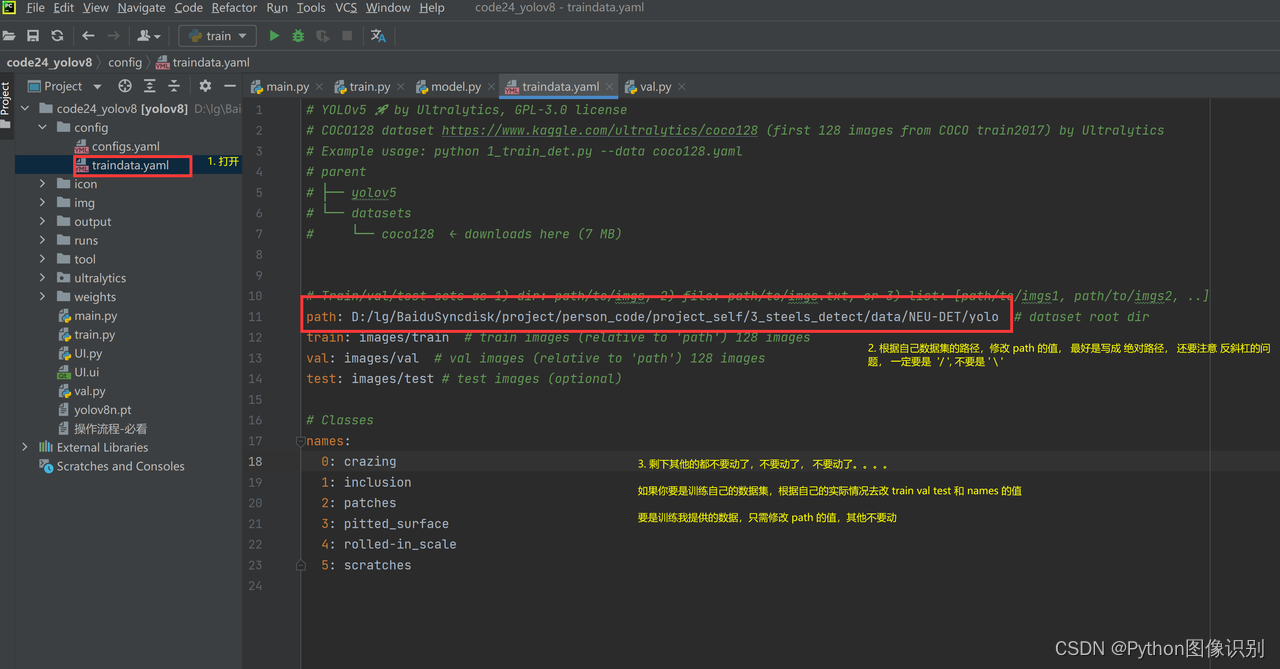Open the Kaggle coco128 link
This screenshot has height=669, width=1280.
click(x=601, y=130)
